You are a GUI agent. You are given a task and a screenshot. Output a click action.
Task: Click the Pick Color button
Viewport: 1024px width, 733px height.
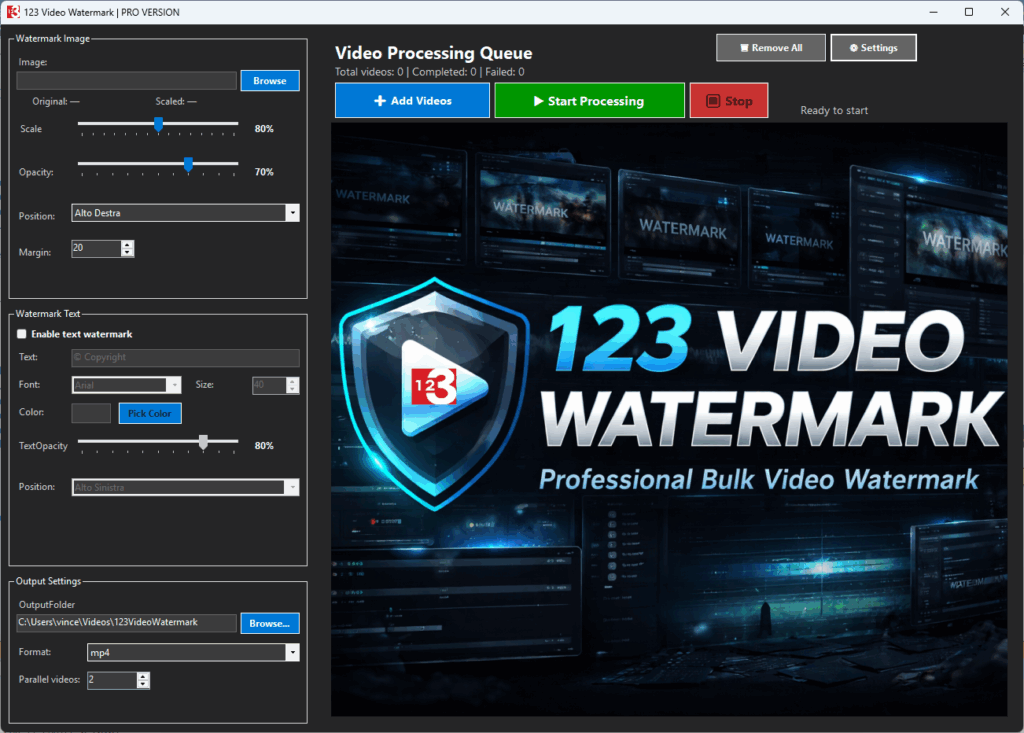[x=150, y=413]
